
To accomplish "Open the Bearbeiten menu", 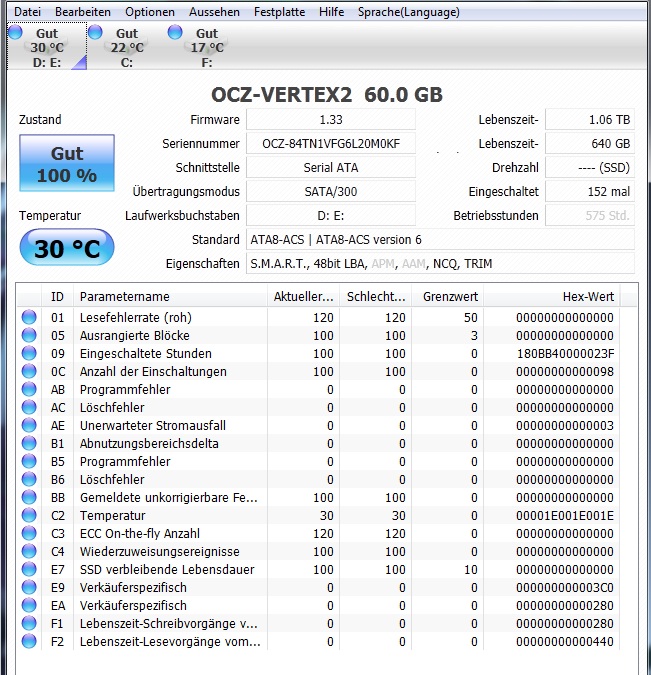I will [x=83, y=12].
